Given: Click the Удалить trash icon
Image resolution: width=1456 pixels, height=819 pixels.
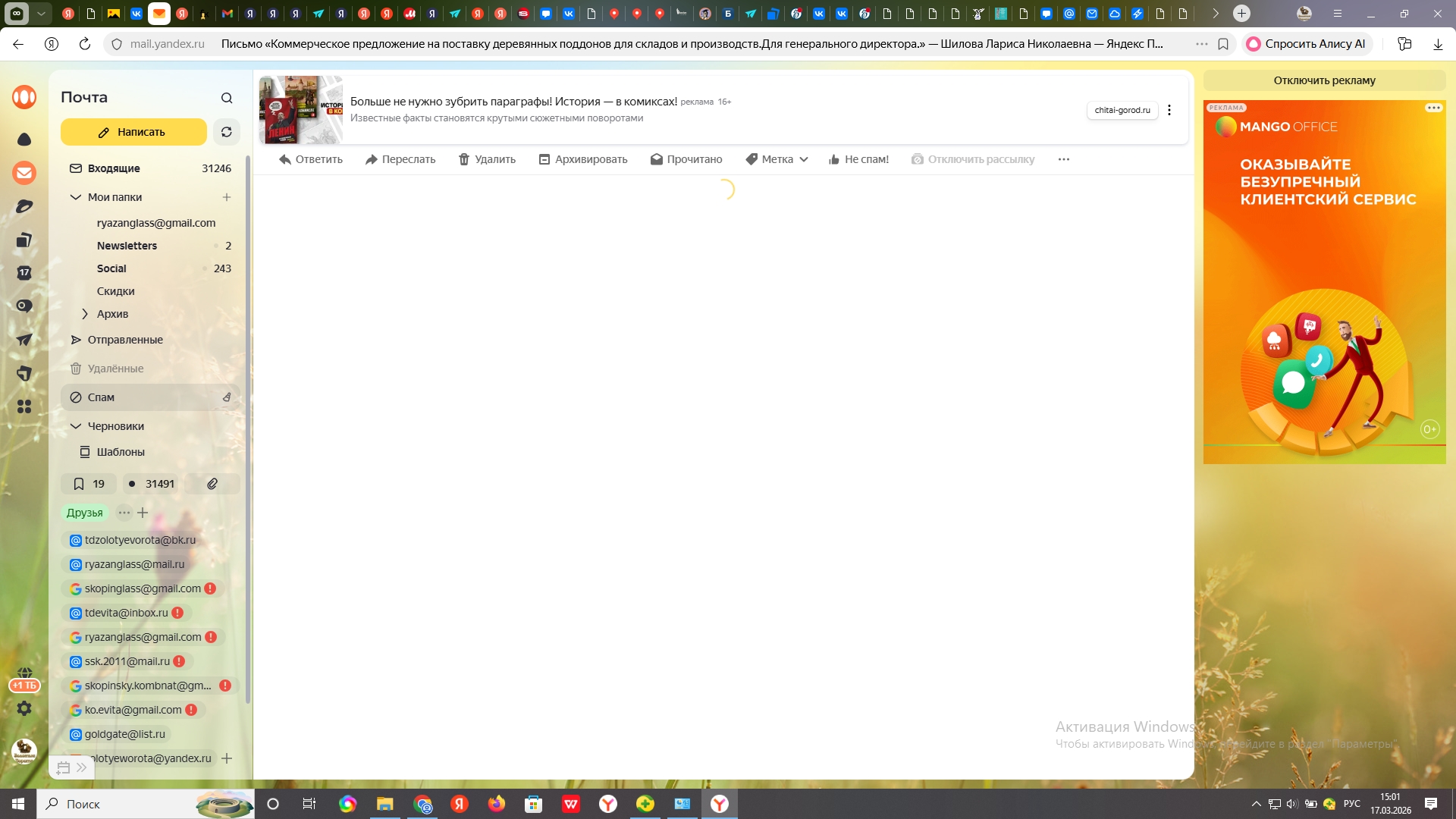Looking at the screenshot, I should point(464,159).
